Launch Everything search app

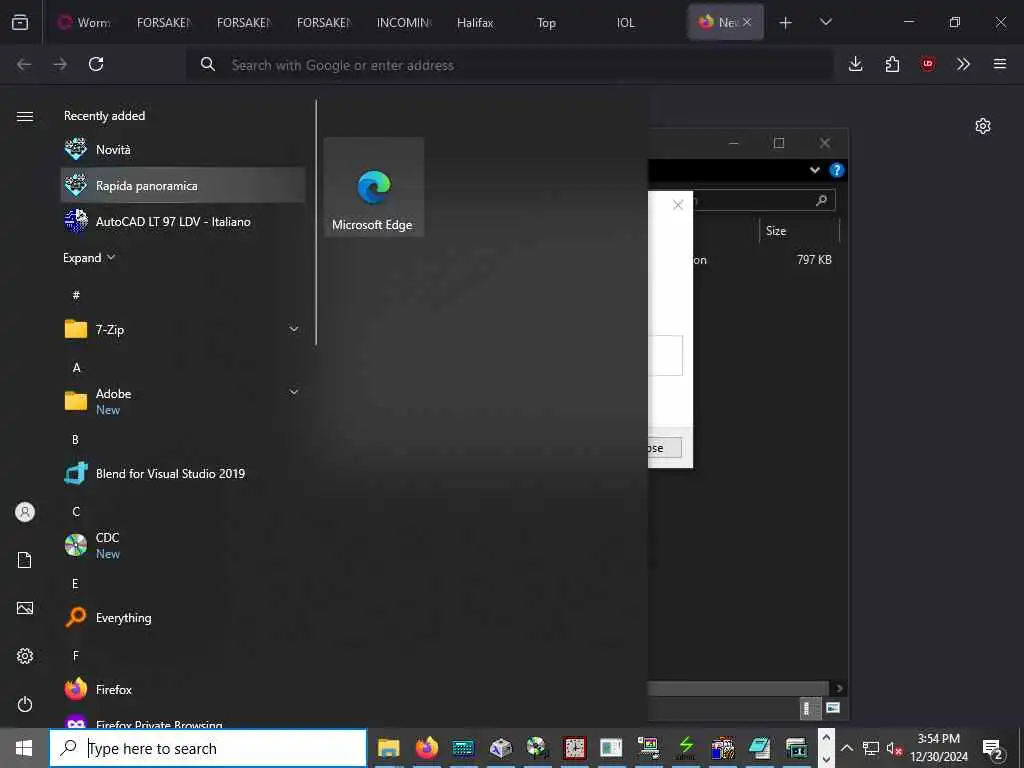[183, 617]
